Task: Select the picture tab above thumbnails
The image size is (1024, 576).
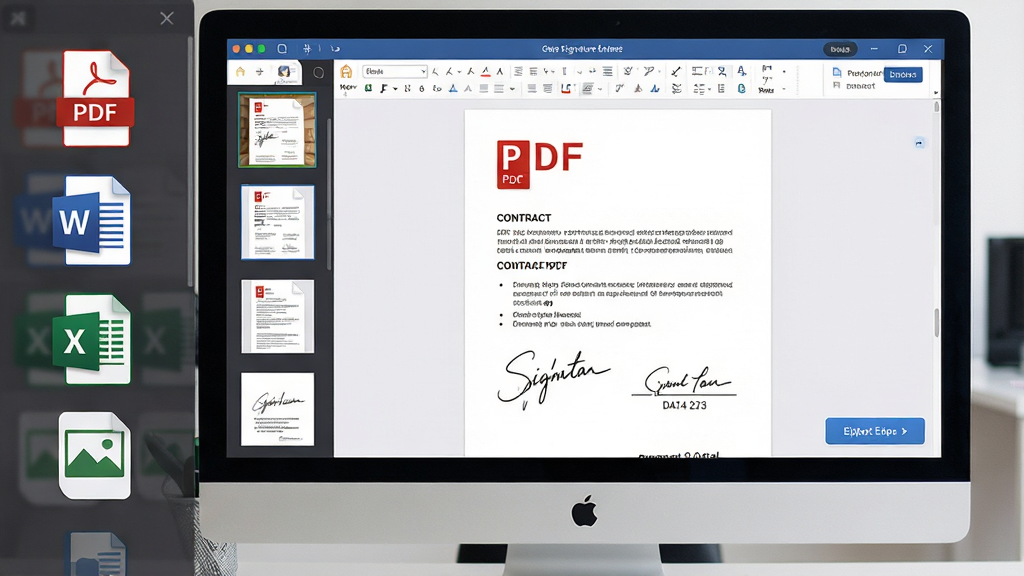Action: 284,72
